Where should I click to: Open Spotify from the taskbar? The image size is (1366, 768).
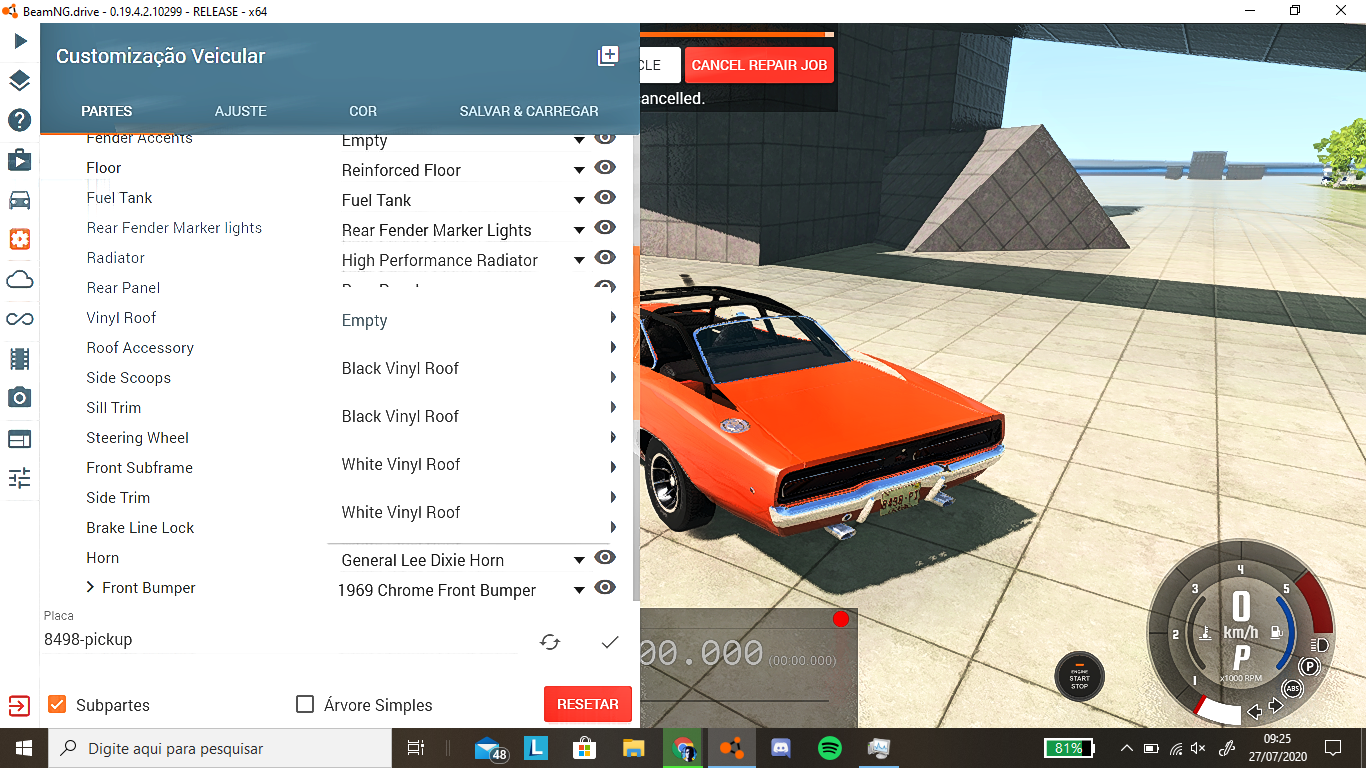point(829,748)
